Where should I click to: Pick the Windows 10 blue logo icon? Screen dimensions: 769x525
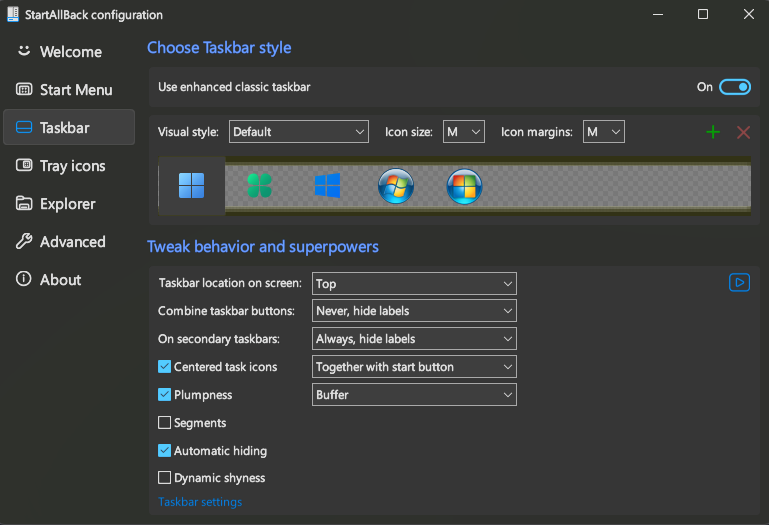coord(327,186)
